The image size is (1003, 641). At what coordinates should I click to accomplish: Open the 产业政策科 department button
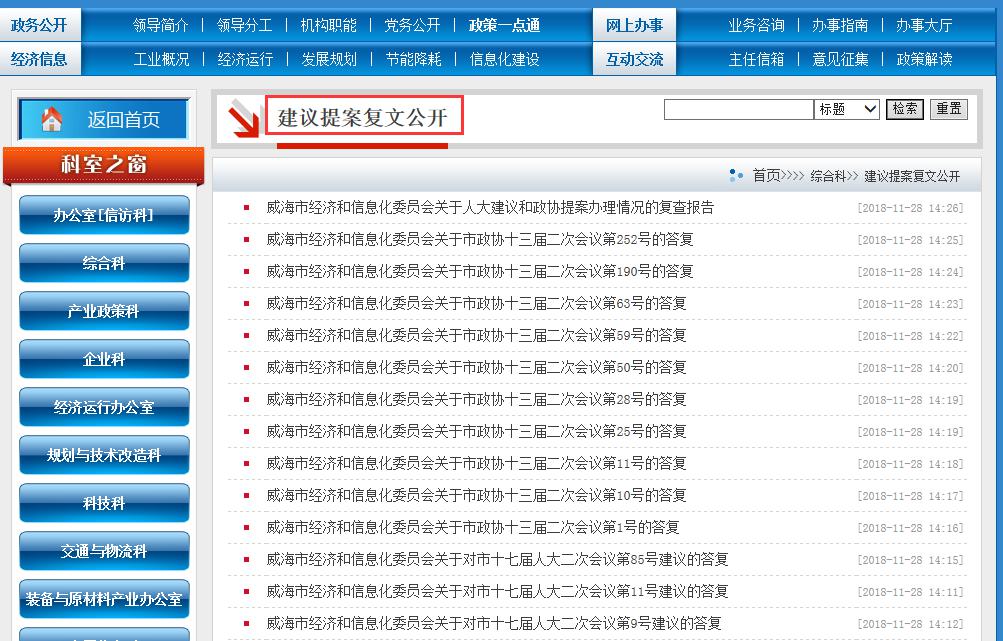pyautogui.click(x=104, y=311)
